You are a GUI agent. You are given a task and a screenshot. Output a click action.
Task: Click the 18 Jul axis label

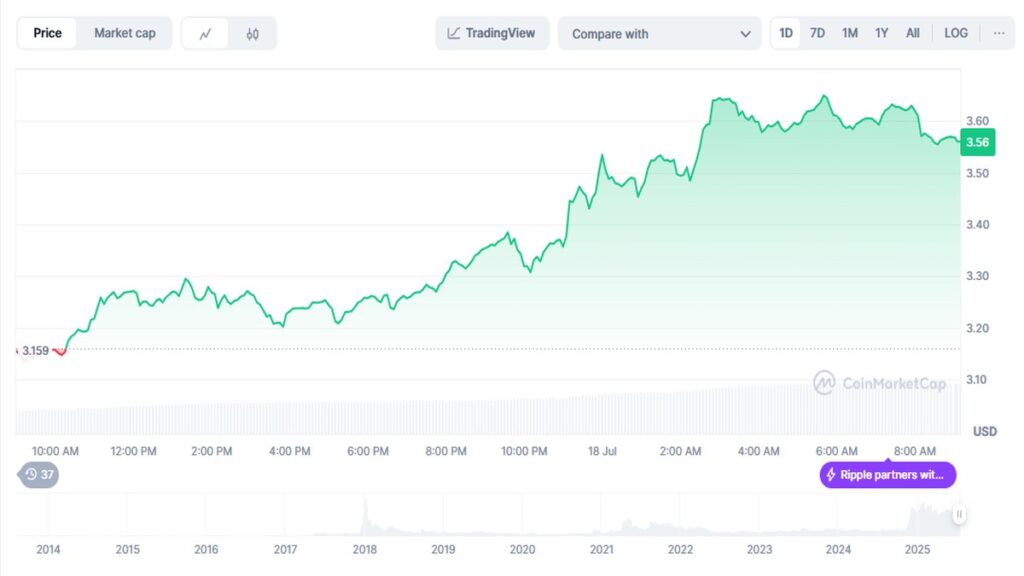[602, 451]
